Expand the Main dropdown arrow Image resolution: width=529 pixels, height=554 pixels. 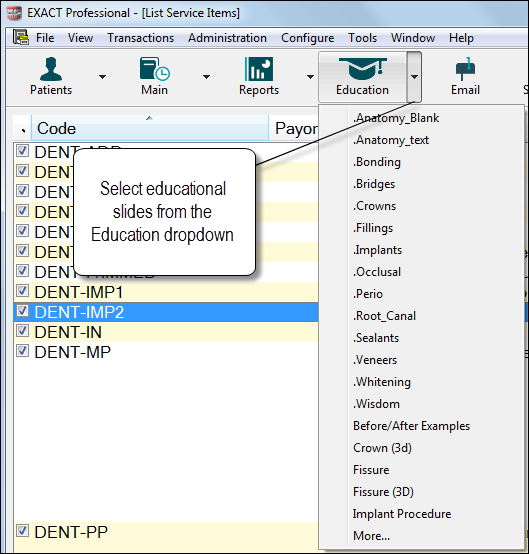pyautogui.click(x=206, y=77)
